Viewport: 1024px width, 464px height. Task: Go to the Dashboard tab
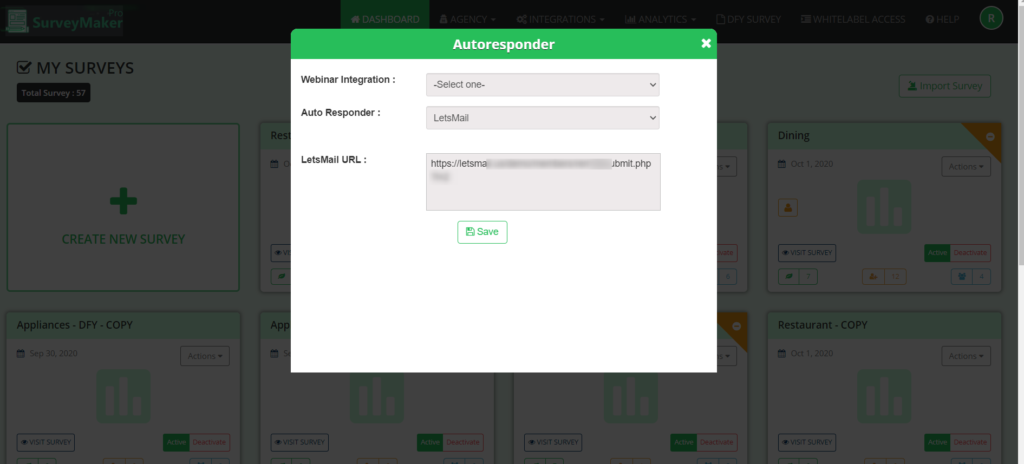385,20
